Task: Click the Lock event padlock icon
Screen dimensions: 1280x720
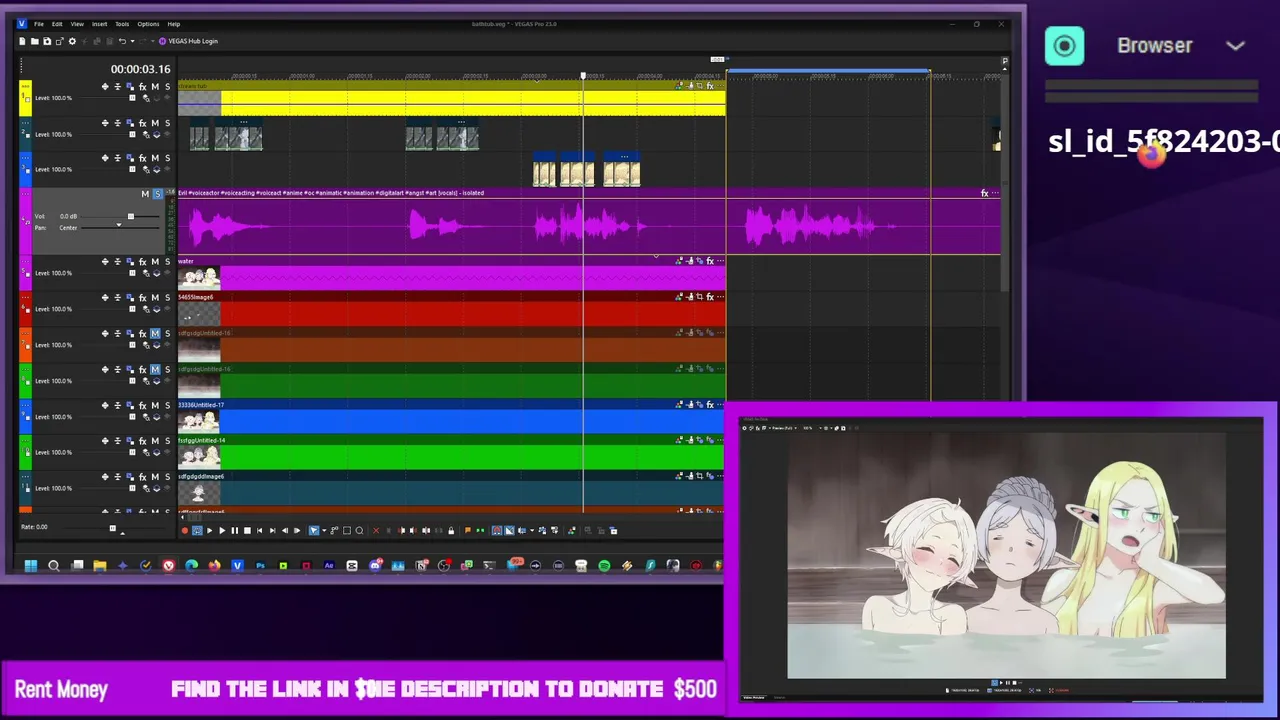Action: point(451,530)
